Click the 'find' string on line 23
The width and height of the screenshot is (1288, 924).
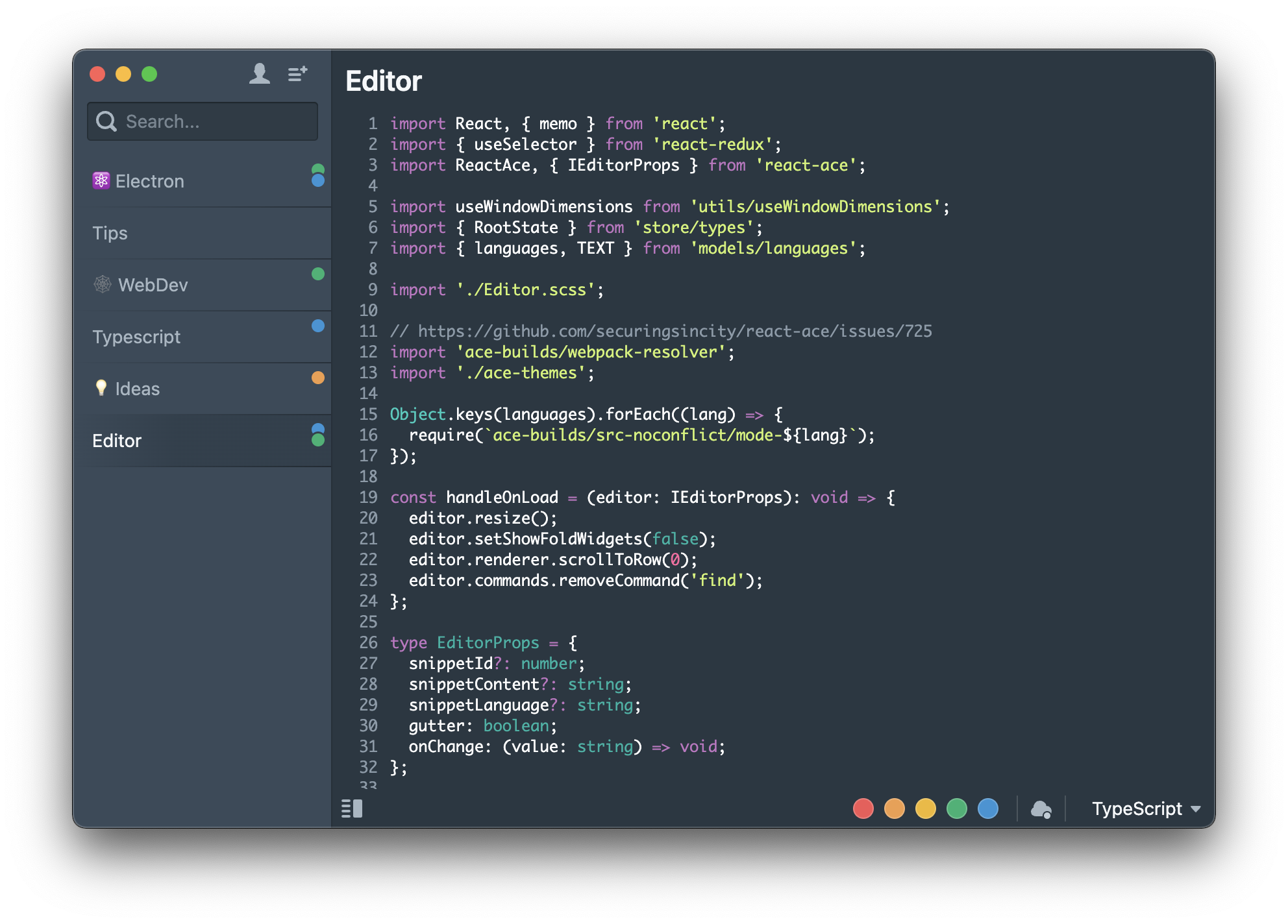tap(717, 581)
